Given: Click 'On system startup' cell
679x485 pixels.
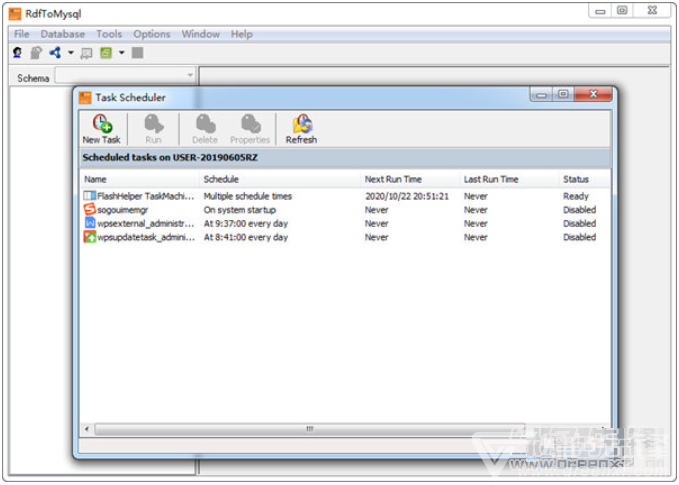Looking at the screenshot, I should (239, 210).
